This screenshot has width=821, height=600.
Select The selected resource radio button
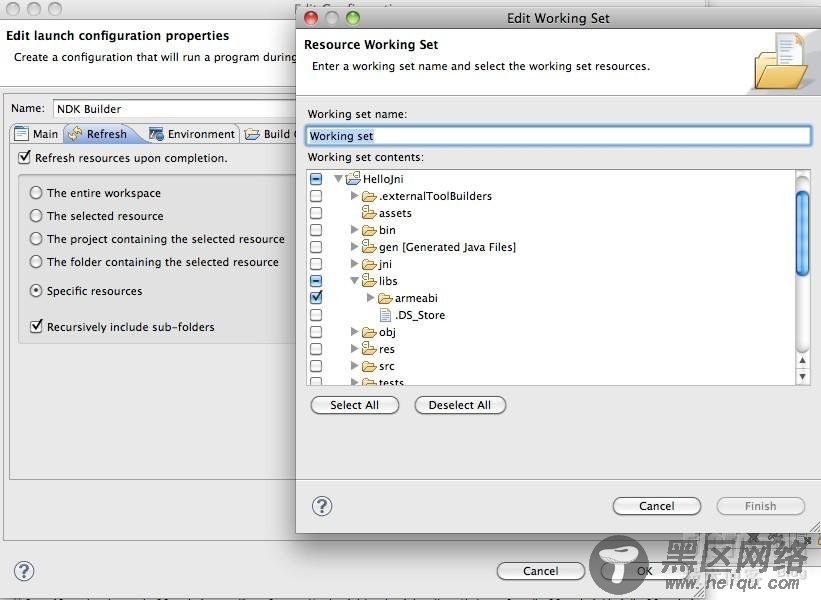[36, 216]
